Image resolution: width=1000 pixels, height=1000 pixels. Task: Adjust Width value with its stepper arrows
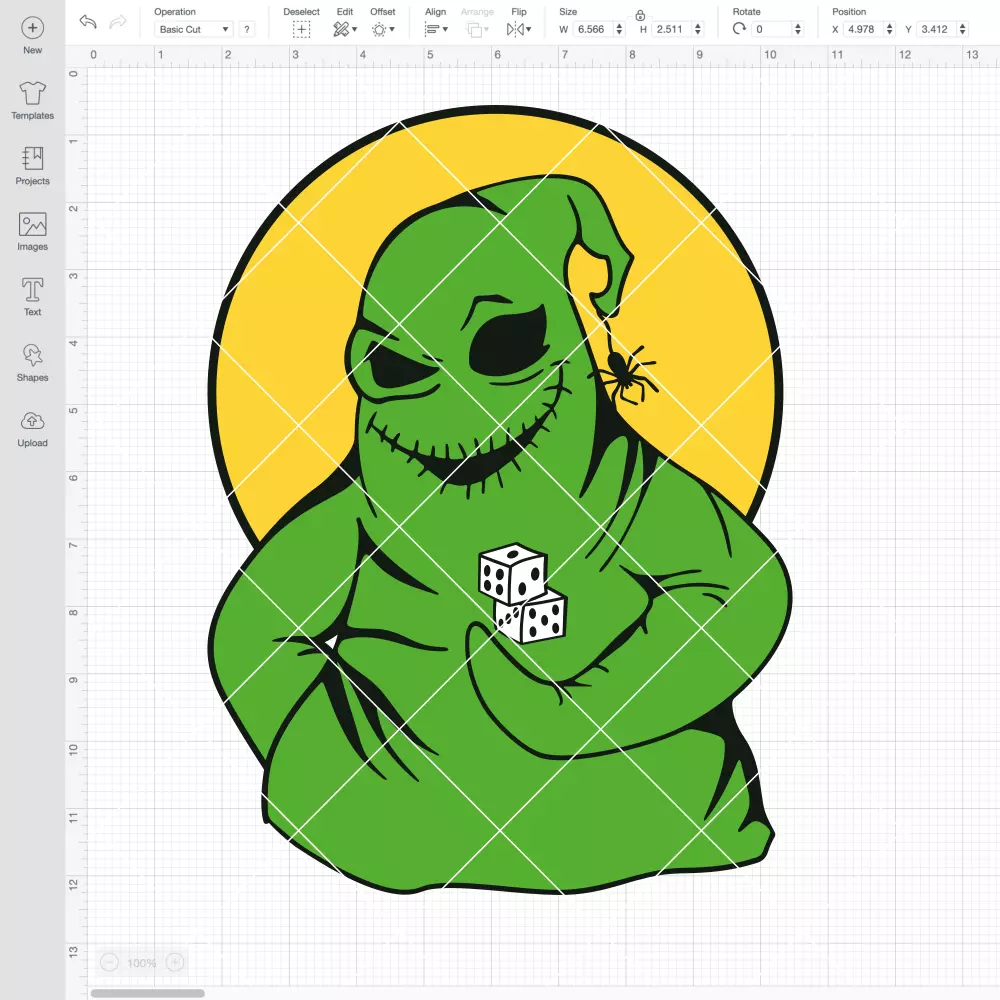click(x=619, y=29)
